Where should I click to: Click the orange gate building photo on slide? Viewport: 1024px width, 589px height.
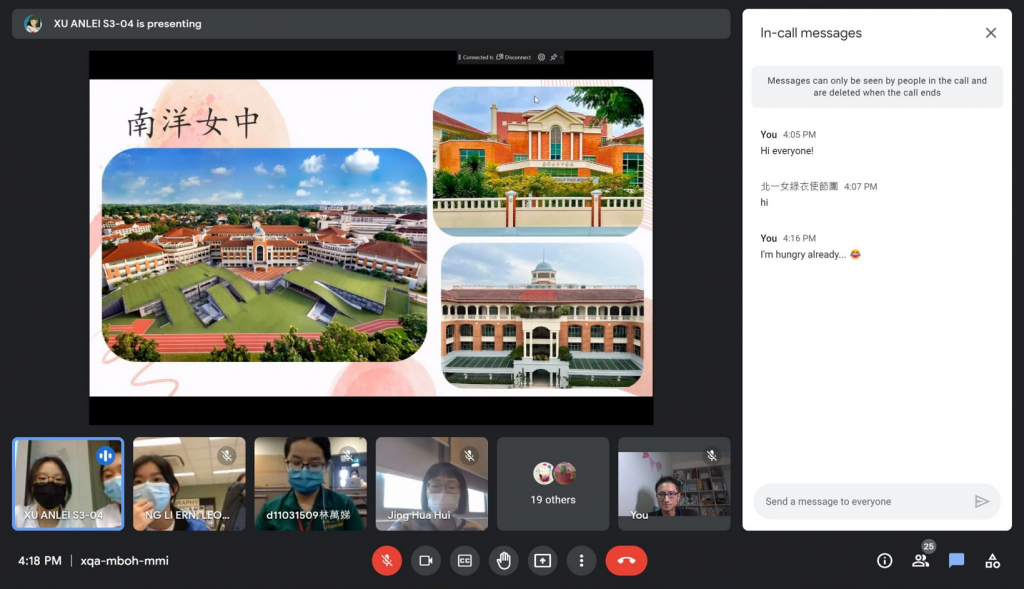tap(538, 161)
